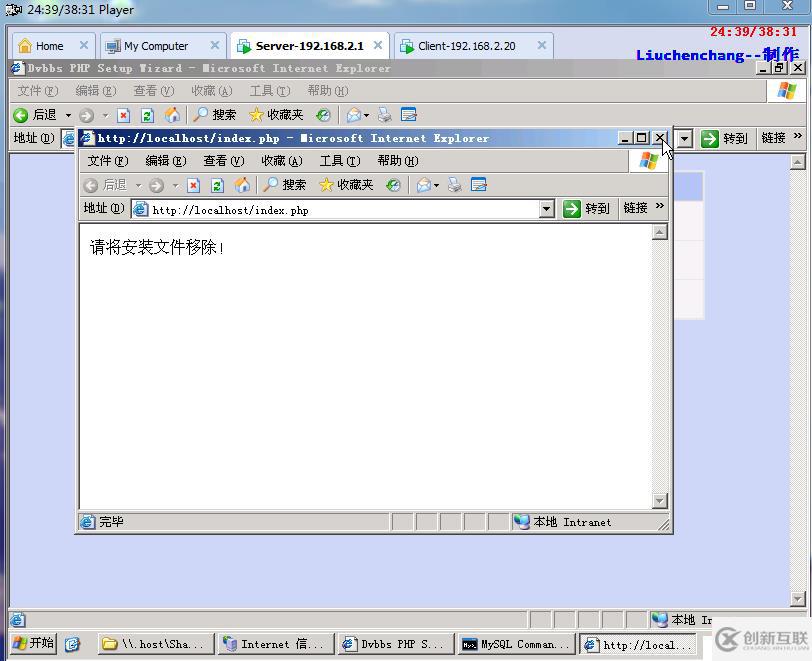Screen dimensions: 812x661
Task: Click Mail icon in Dvbbs Setup Wizard toolbar
Action: click(354, 114)
